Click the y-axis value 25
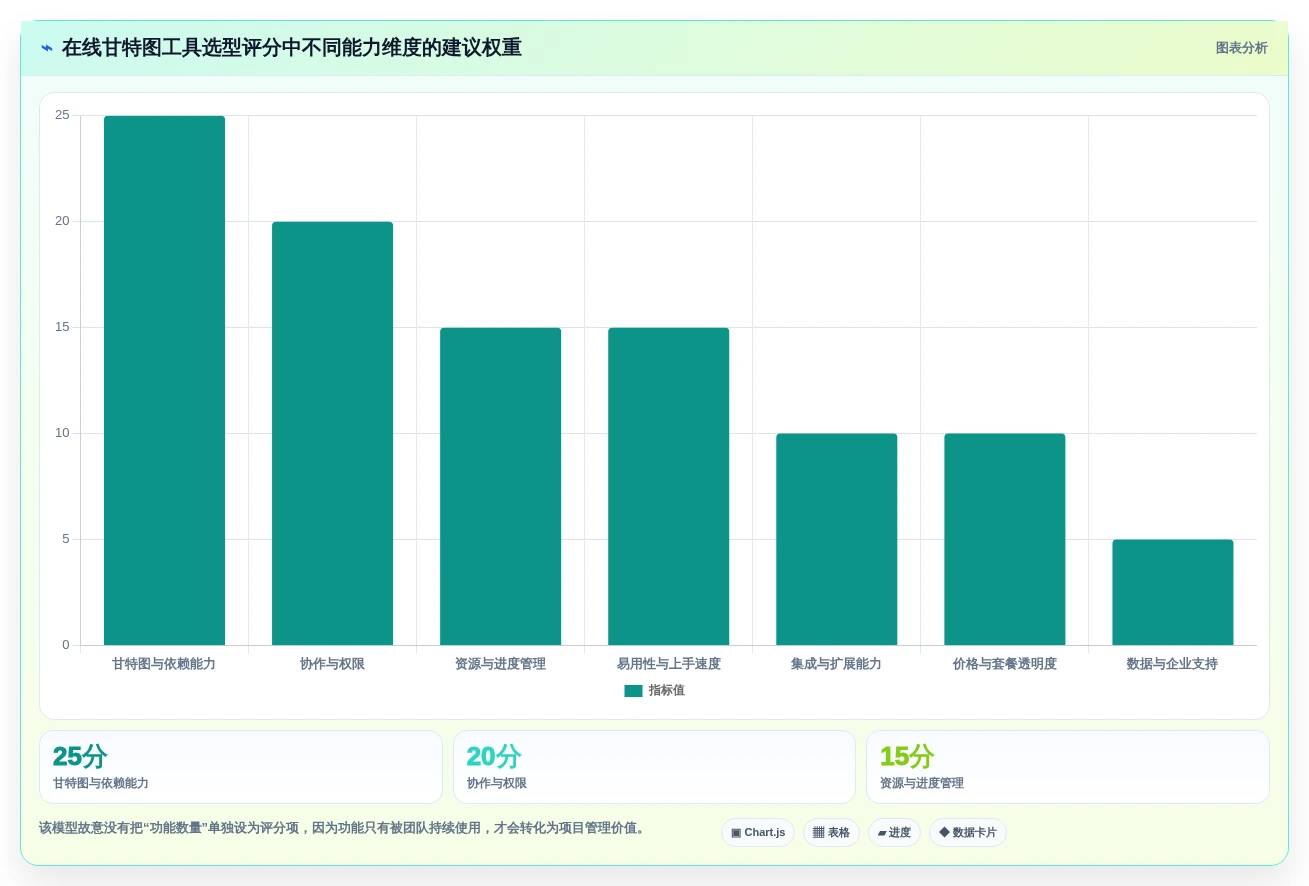1309x886 pixels. click(x=62, y=115)
